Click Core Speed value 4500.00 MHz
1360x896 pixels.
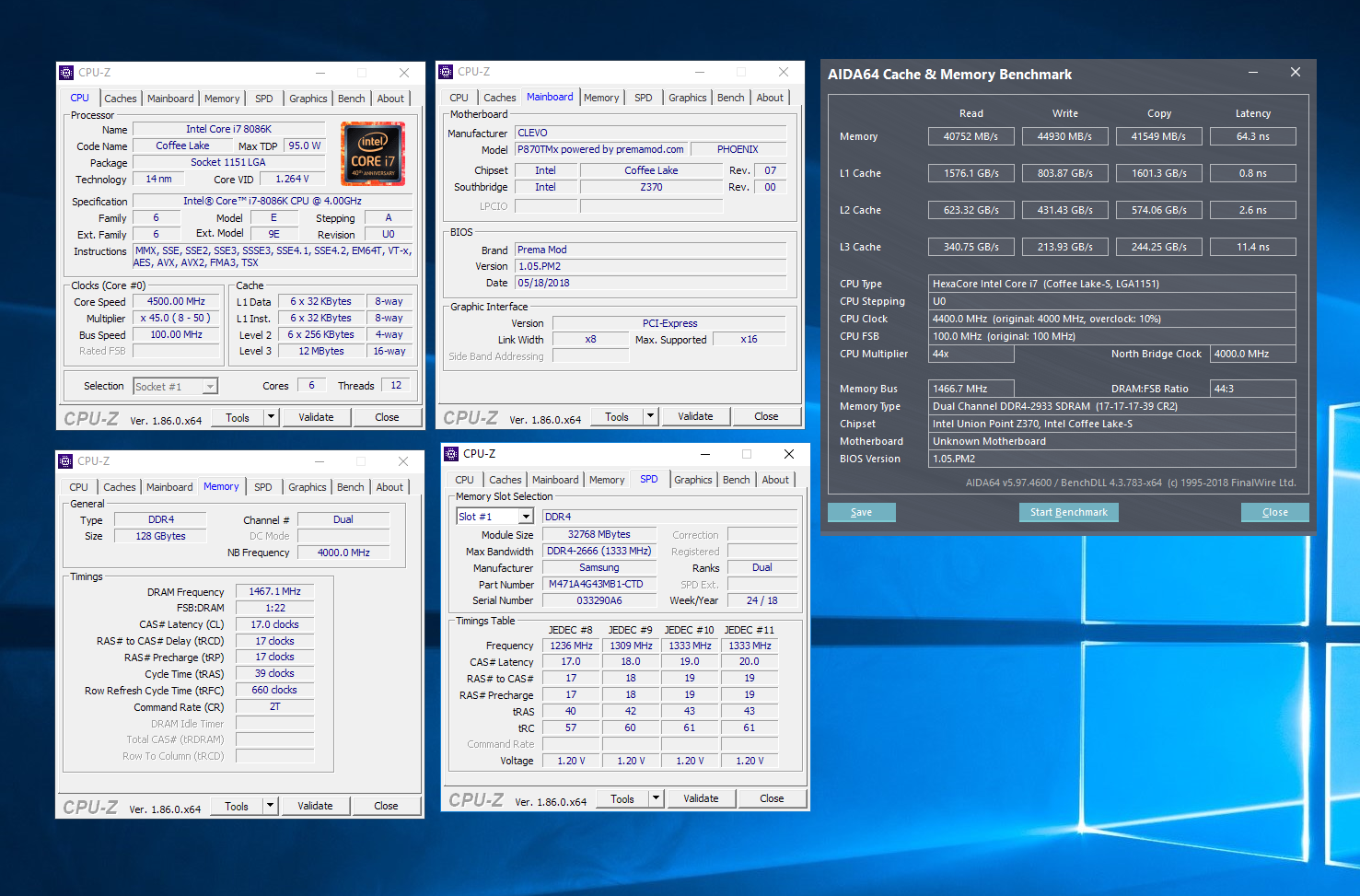177,301
